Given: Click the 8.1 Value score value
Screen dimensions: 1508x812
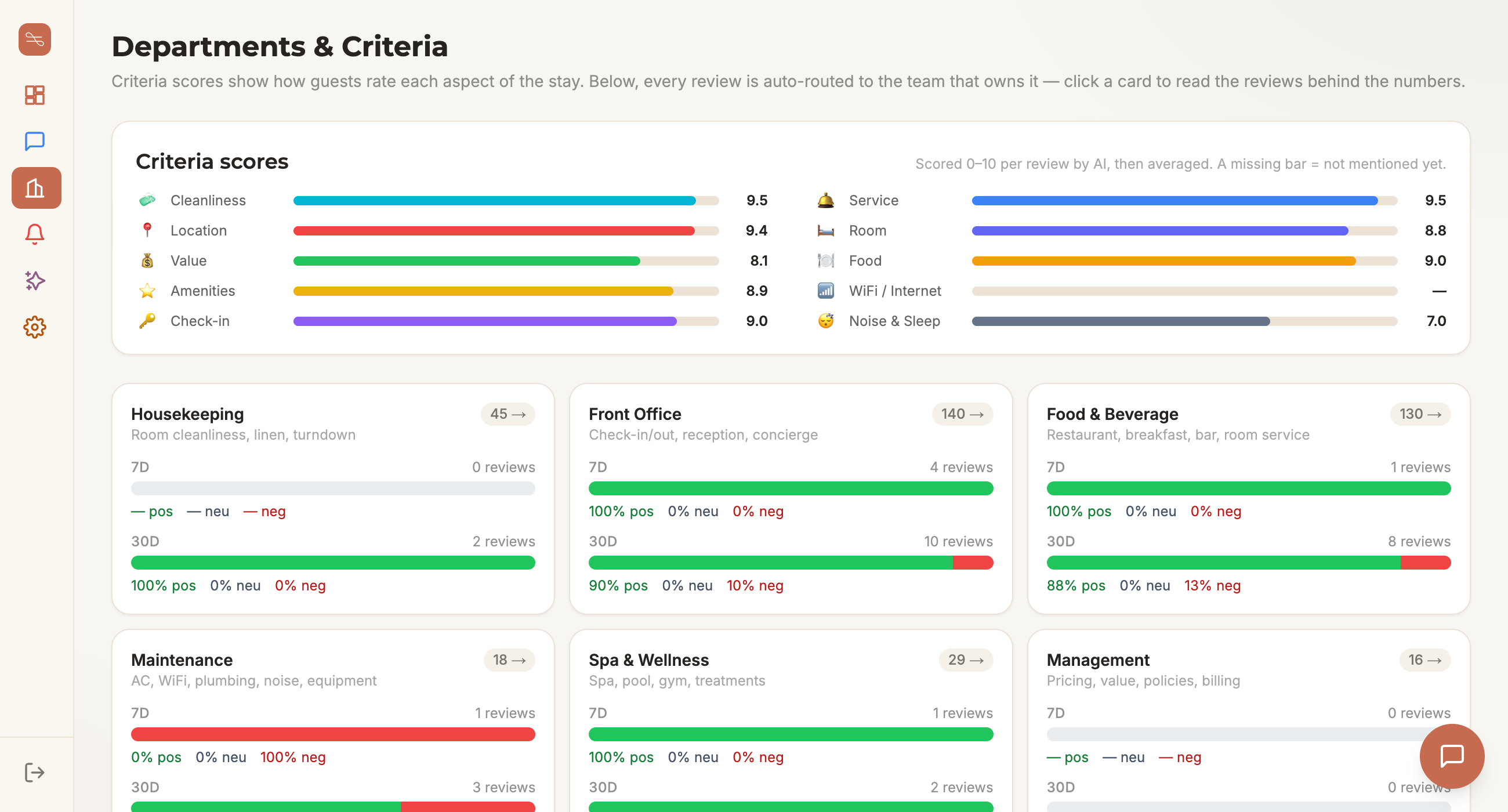Looking at the screenshot, I should pos(759,260).
